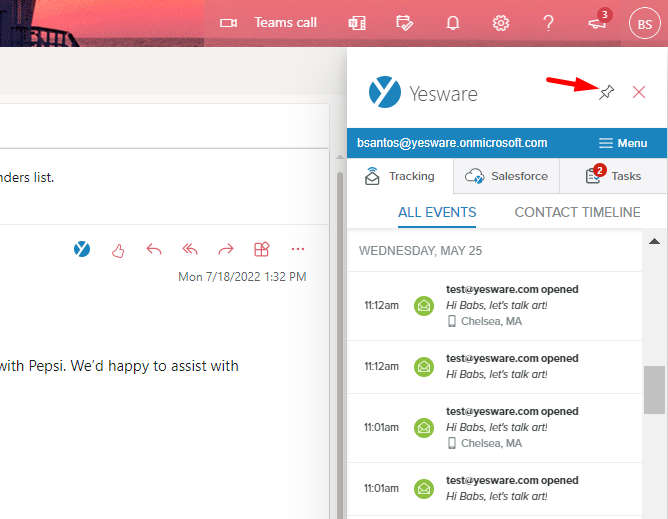Forward the message
Screen dimensions: 668x519
226,249
